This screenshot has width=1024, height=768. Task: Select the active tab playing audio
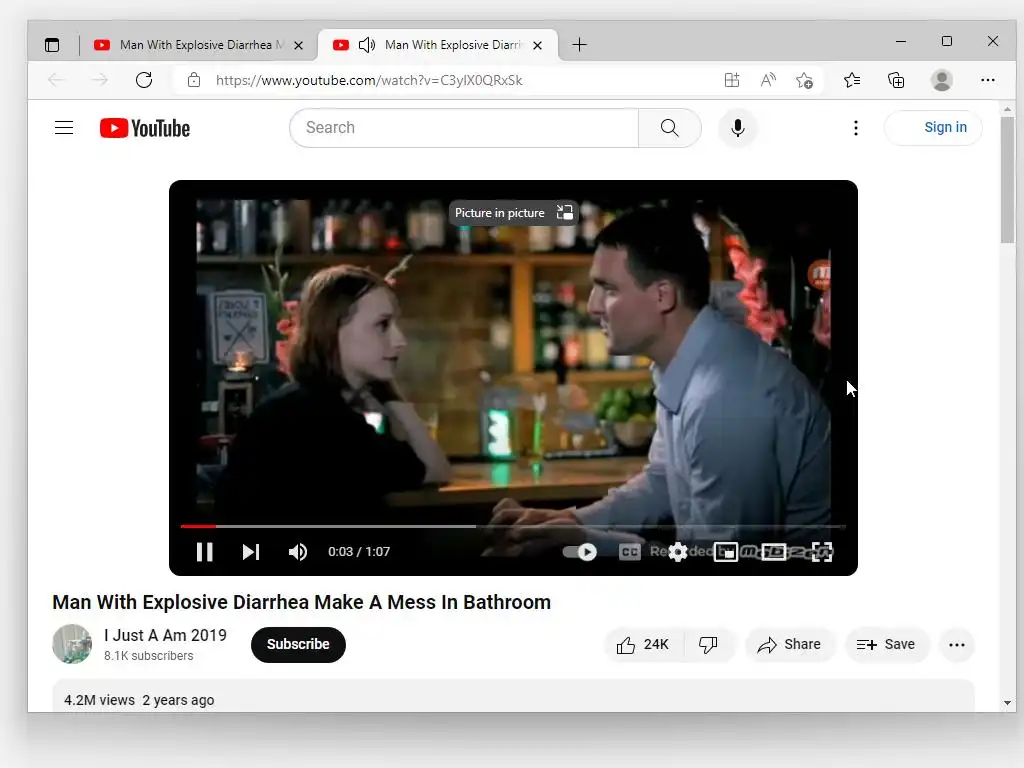click(438, 44)
